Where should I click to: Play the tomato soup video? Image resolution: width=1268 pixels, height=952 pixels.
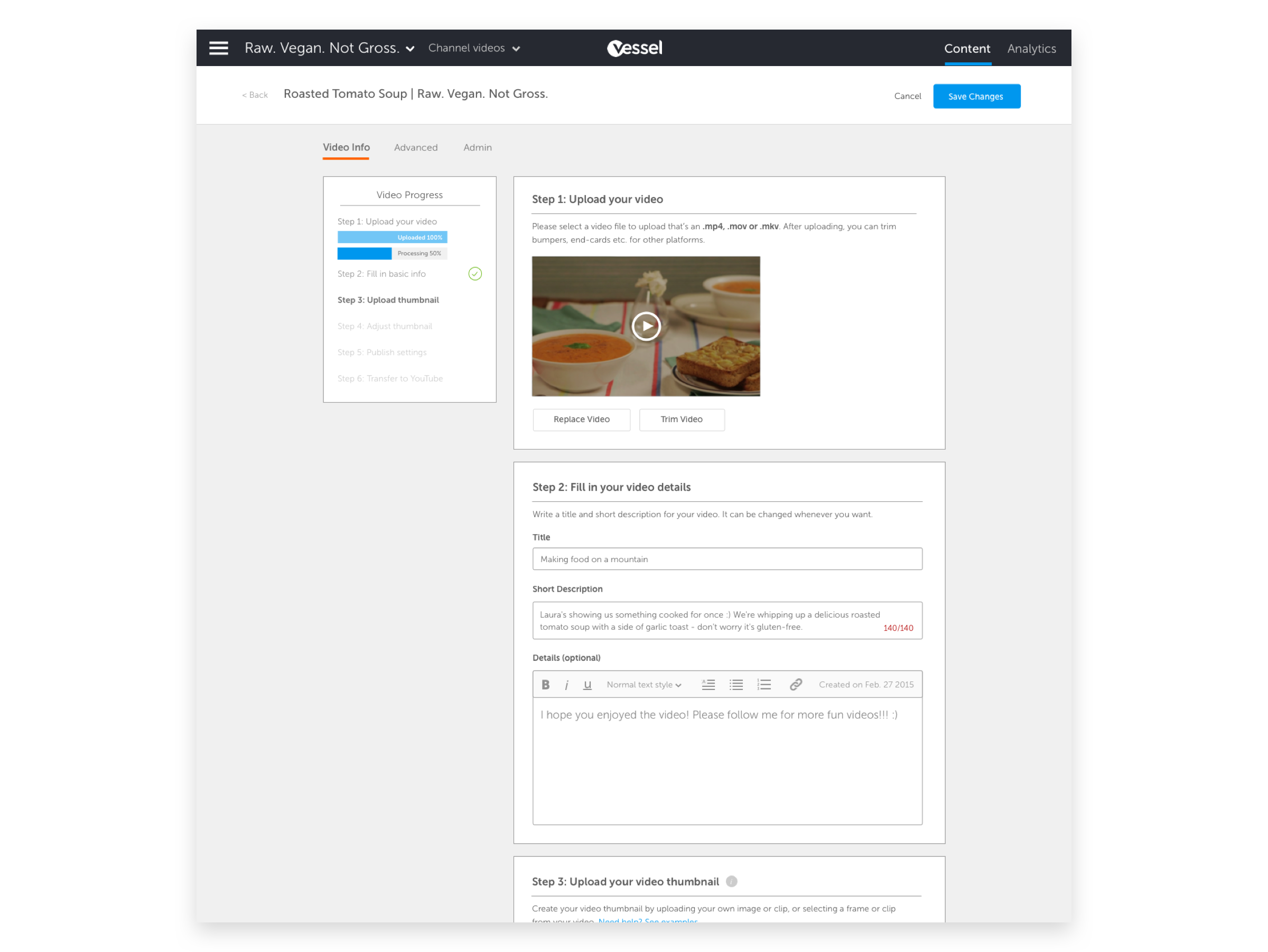coord(646,326)
